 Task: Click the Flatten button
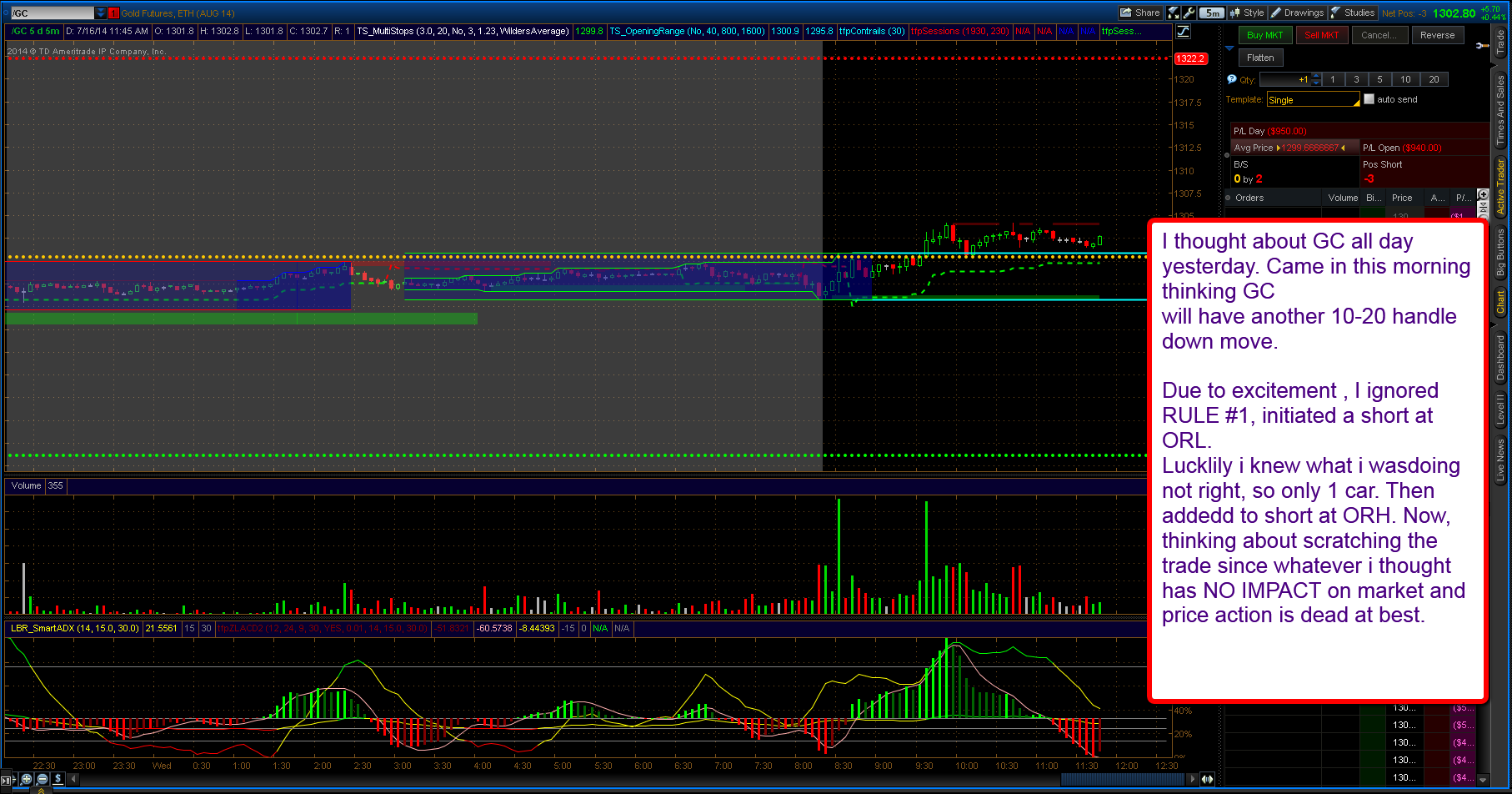1260,58
